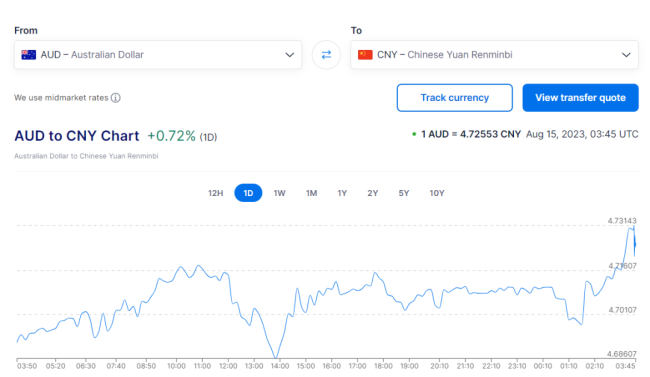This screenshot has width=650, height=377.
Task: Select the 1D chart range
Action: pos(248,193)
